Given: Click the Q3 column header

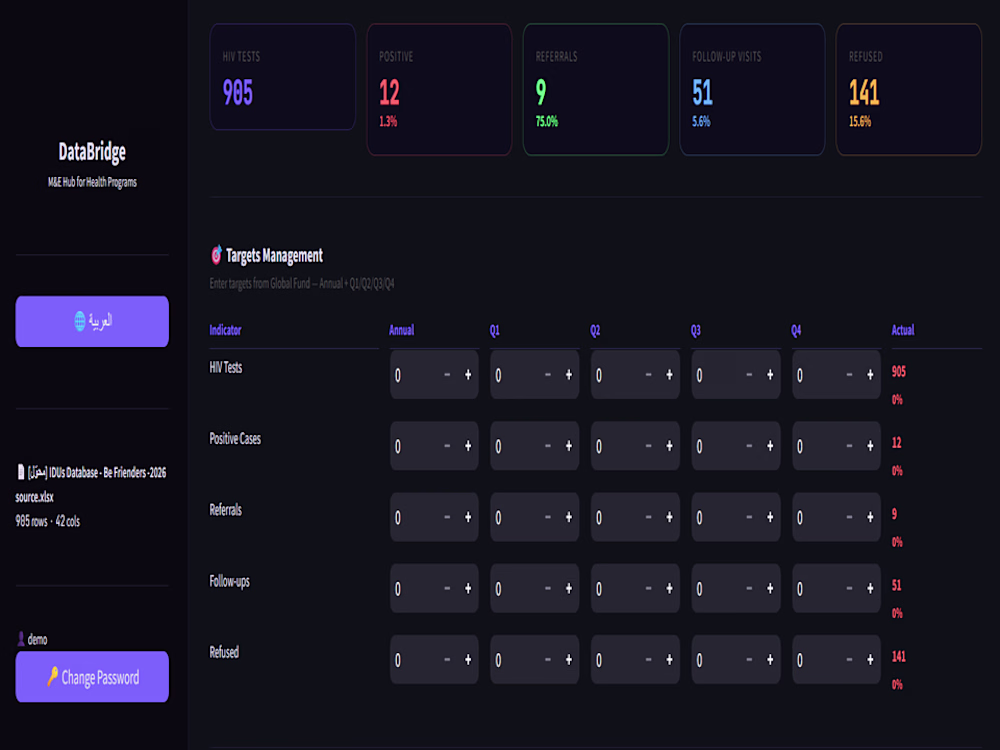Looking at the screenshot, I should point(696,330).
